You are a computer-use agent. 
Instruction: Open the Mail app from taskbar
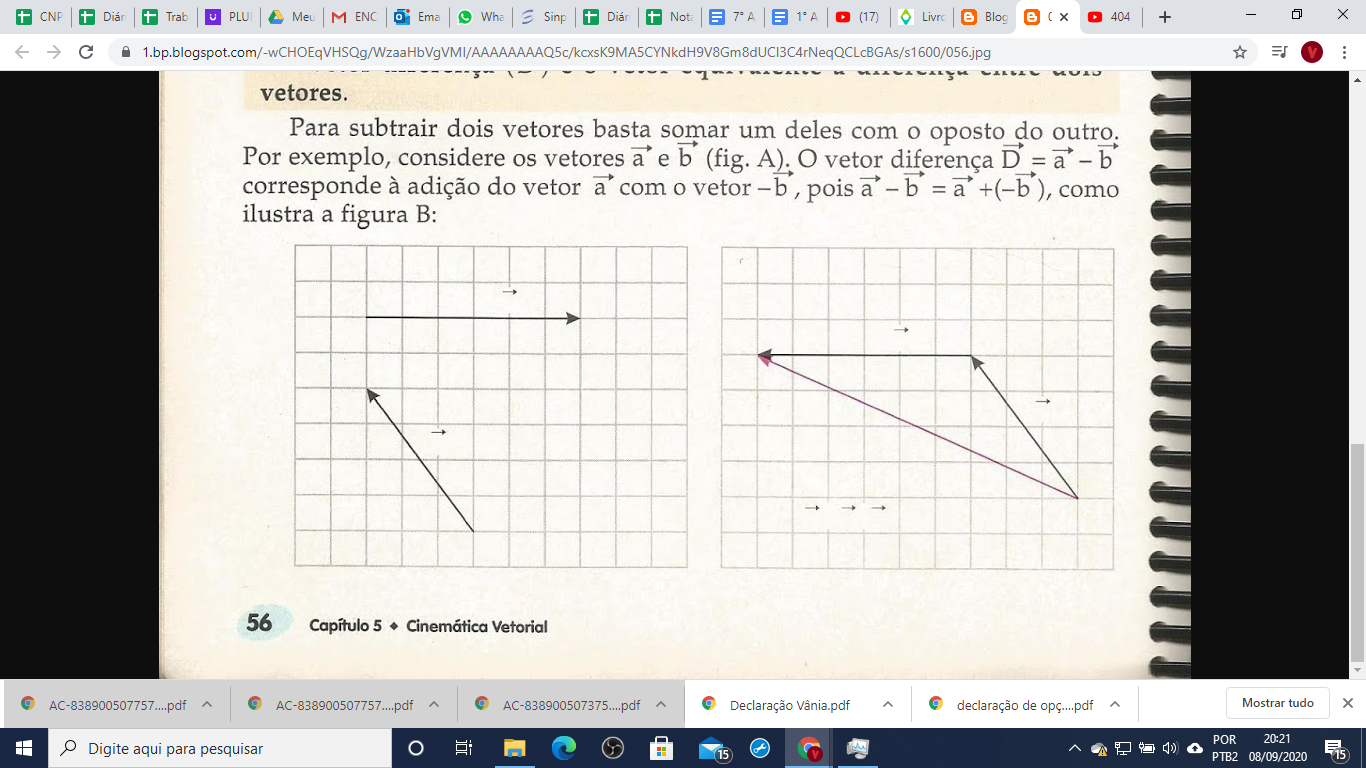[x=712, y=748]
